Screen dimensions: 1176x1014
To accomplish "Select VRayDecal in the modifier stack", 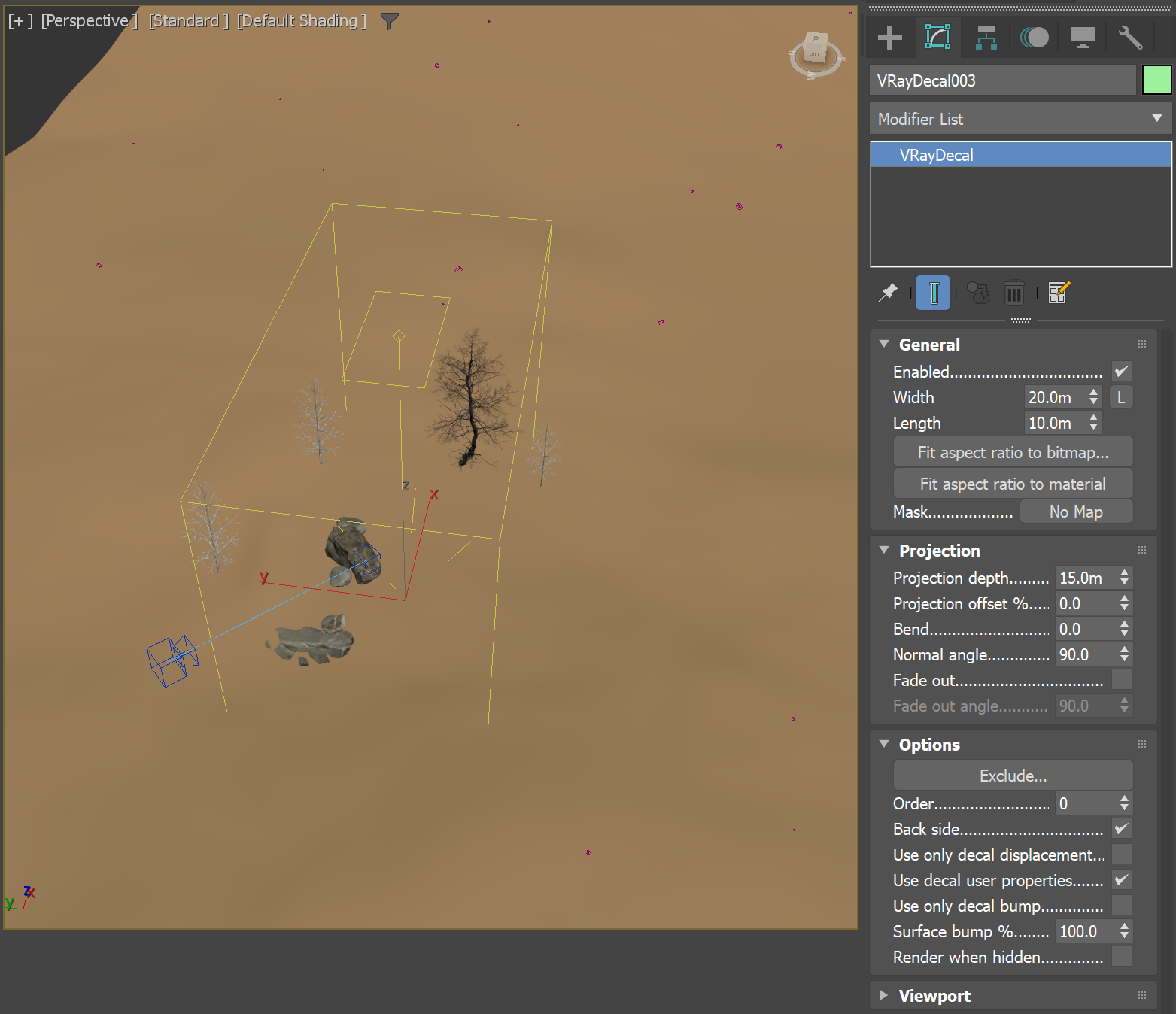I will [935, 154].
